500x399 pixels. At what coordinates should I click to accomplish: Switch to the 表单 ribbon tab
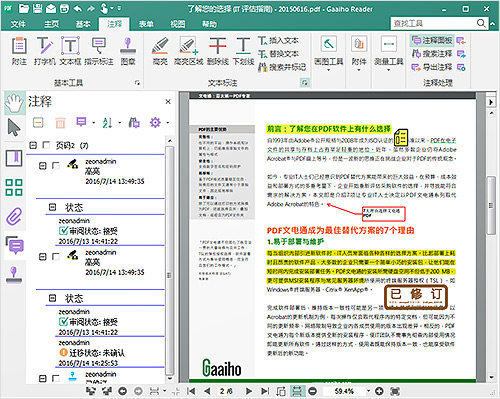coord(146,24)
